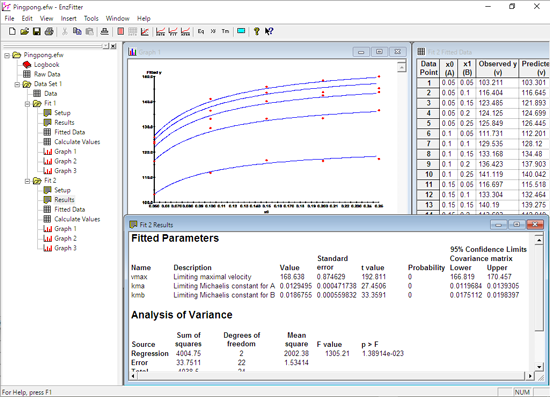Click the Eq equation toolbar button

201,32
